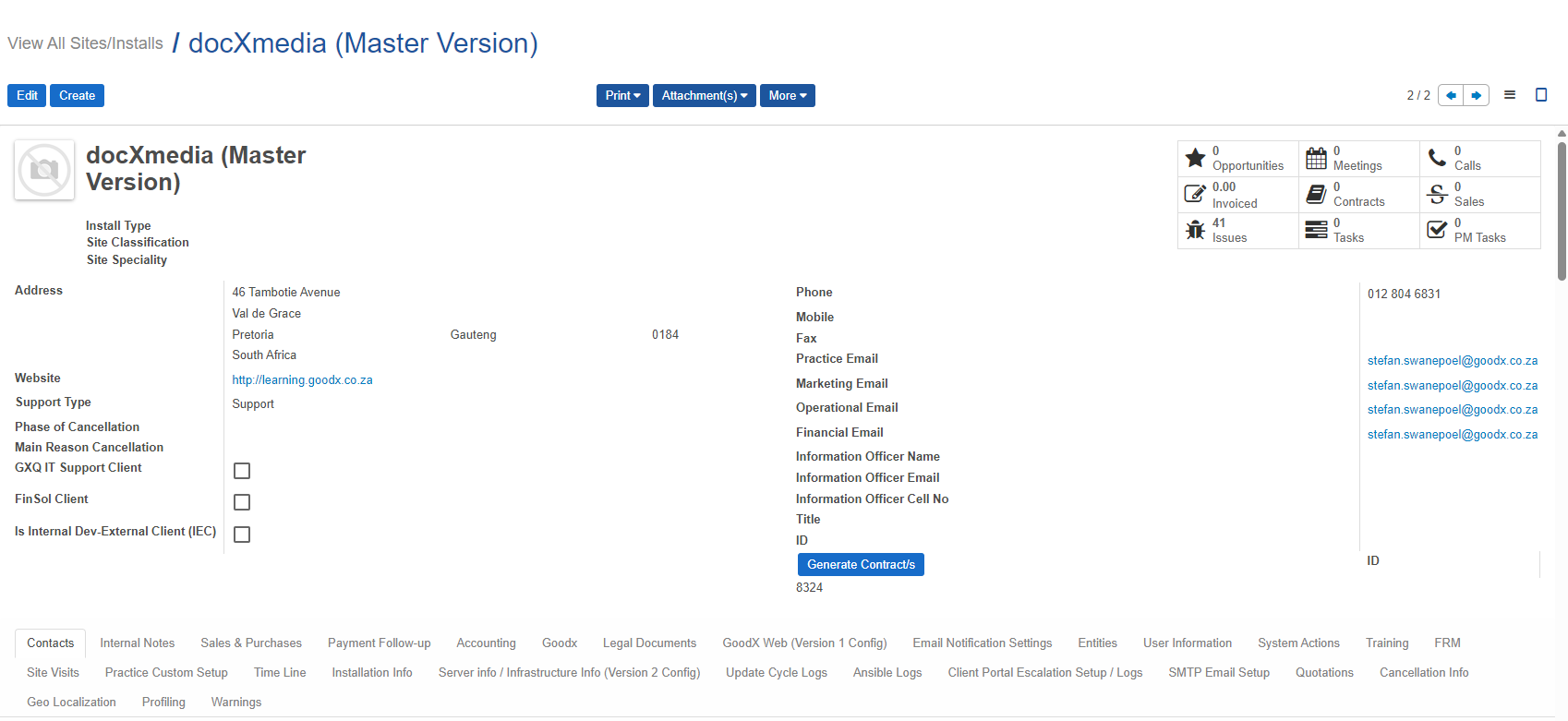
Task: Open Installation Info tab
Action: pyautogui.click(x=372, y=673)
